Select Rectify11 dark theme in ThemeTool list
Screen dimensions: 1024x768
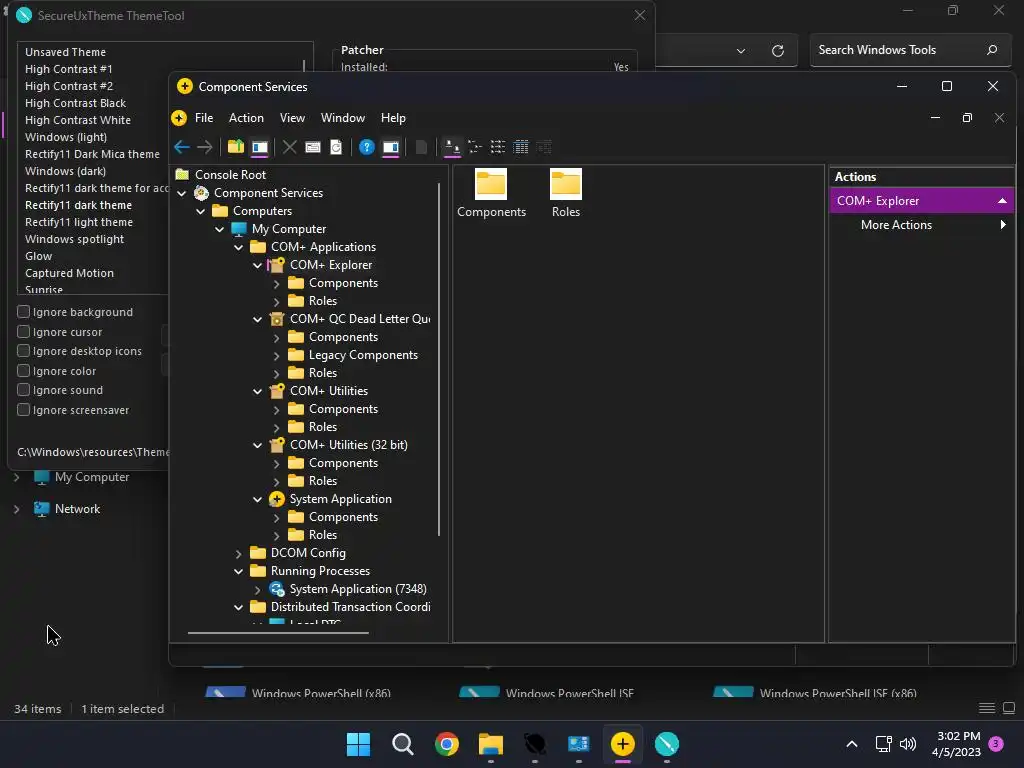[78, 205]
